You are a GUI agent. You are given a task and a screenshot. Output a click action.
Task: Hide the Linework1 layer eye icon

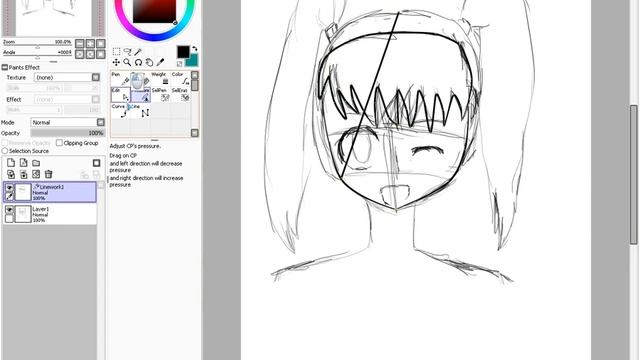(x=9, y=187)
